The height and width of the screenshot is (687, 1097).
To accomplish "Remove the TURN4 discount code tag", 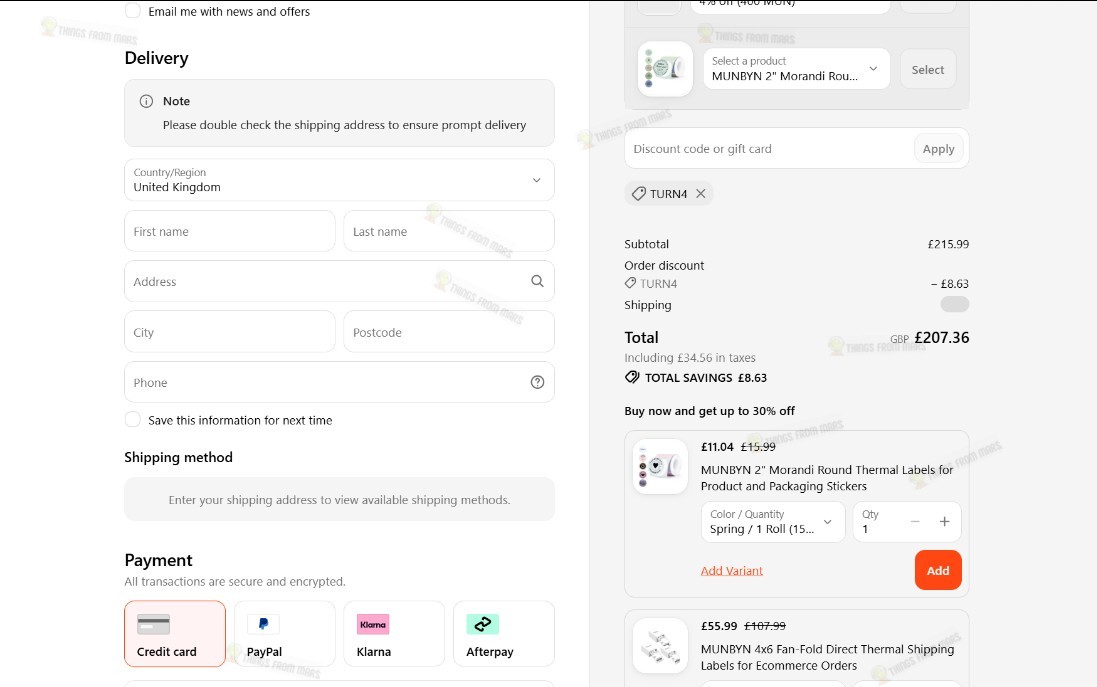I will point(701,194).
